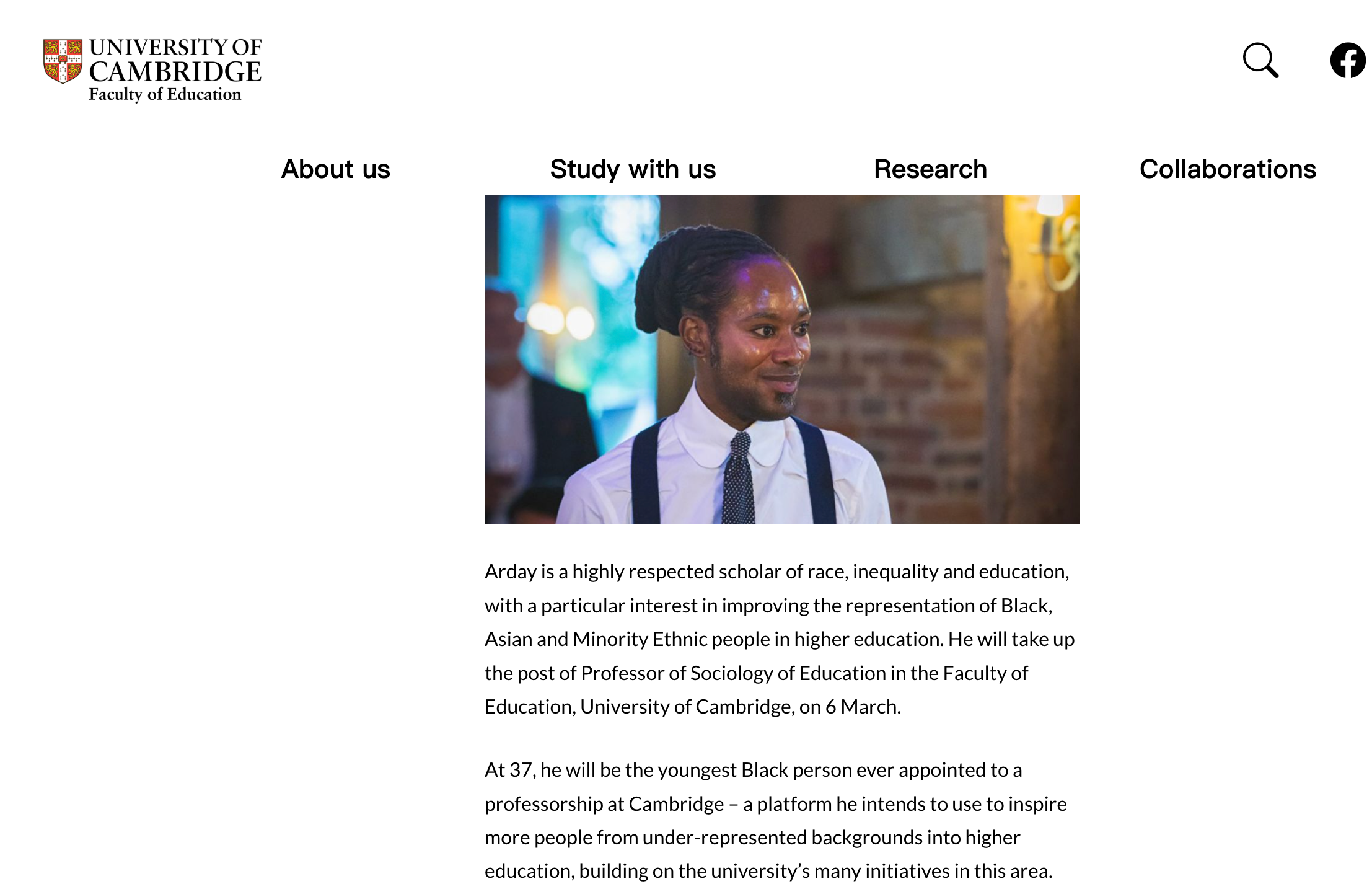Go to the Research section
This screenshot has width=1372, height=884.
pos(930,169)
